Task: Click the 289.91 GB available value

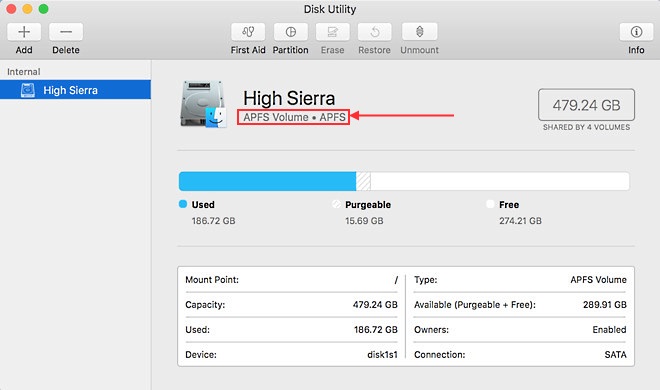Action: click(604, 305)
